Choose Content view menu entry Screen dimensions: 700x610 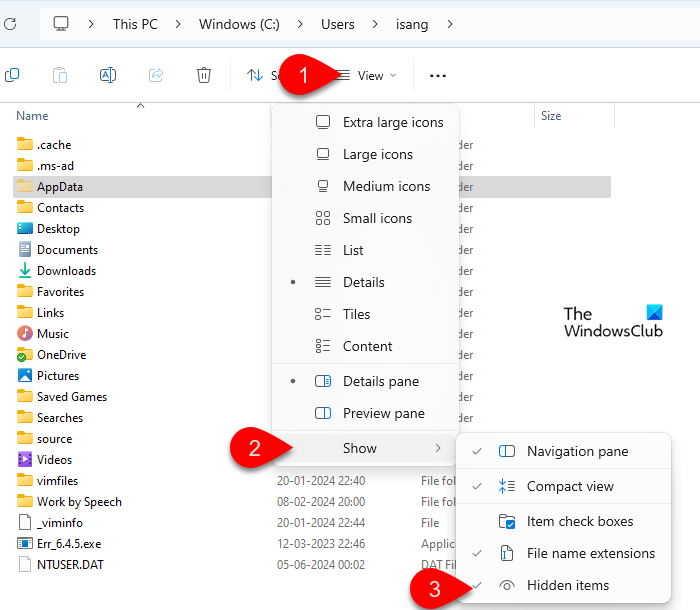point(365,346)
